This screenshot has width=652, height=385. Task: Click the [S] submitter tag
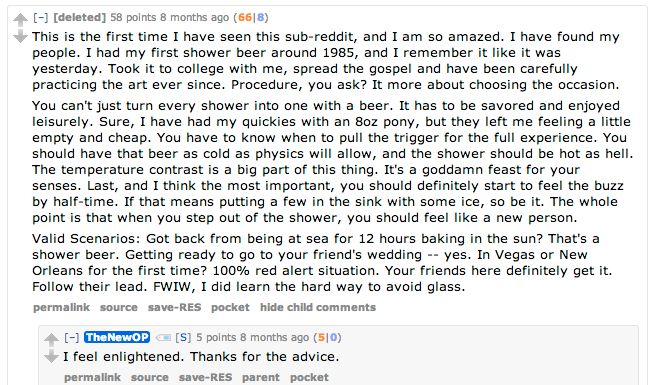click(x=183, y=337)
